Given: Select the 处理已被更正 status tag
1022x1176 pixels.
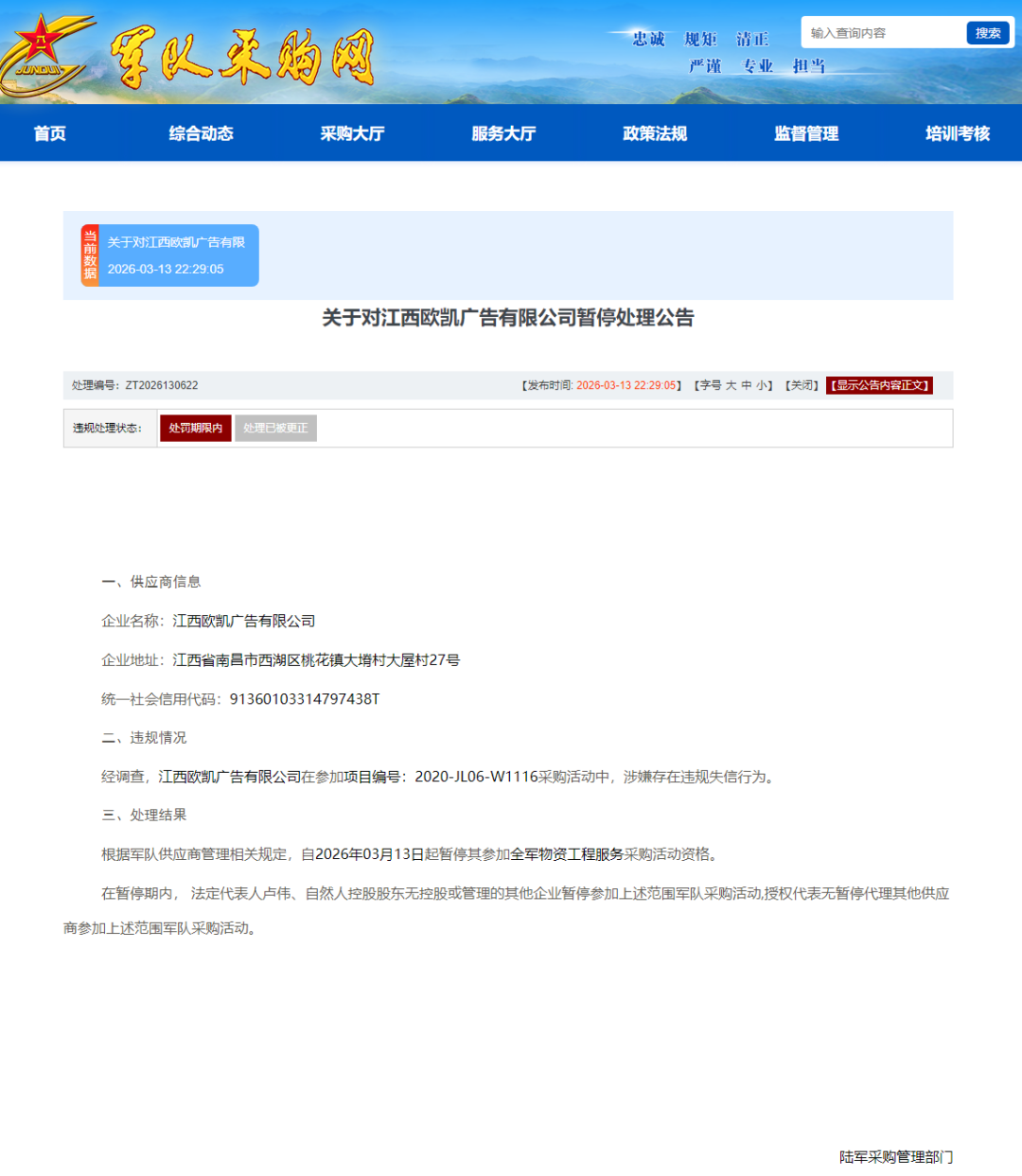Looking at the screenshot, I should [276, 428].
